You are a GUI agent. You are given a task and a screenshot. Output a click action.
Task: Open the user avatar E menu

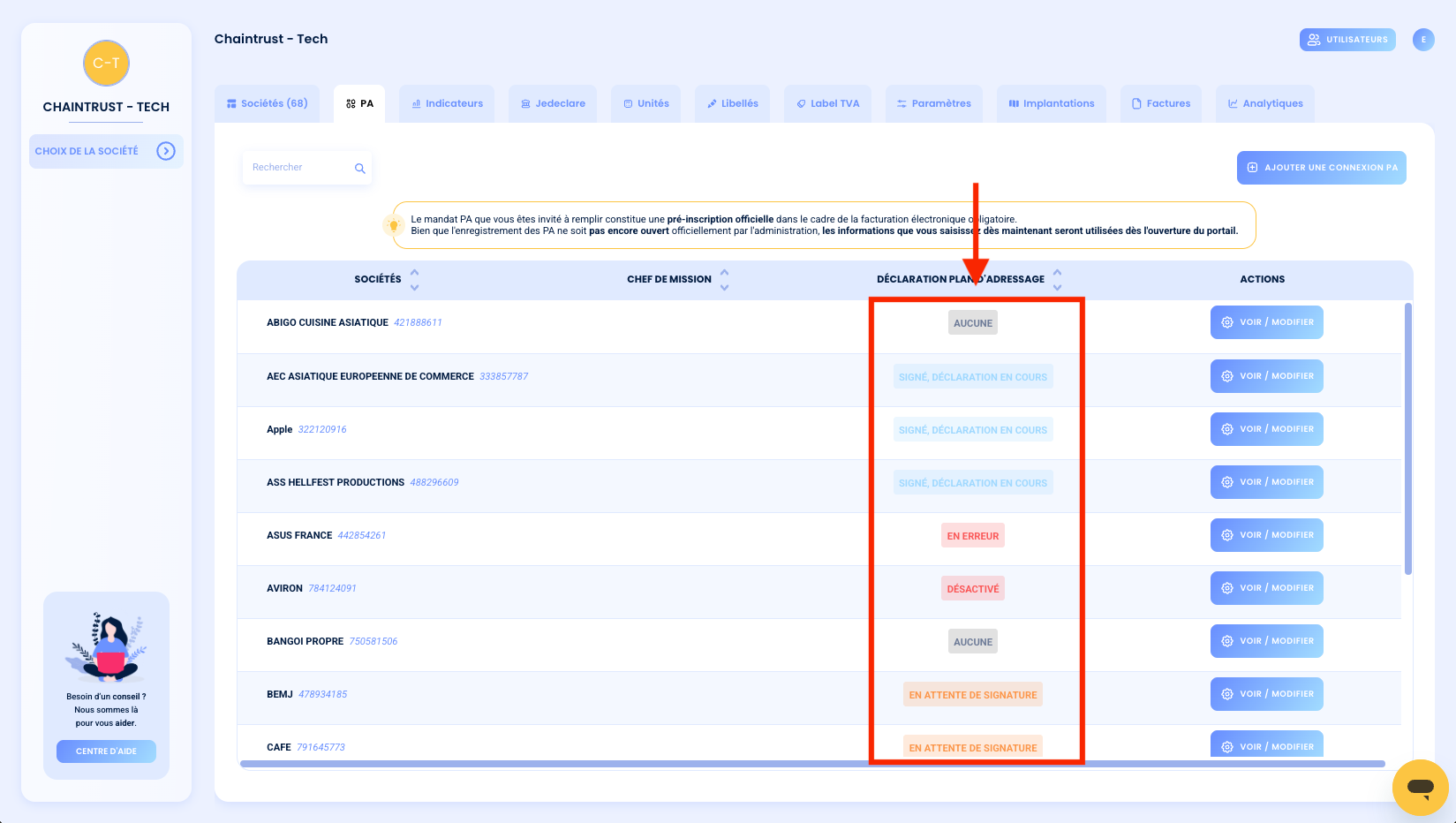1423,40
